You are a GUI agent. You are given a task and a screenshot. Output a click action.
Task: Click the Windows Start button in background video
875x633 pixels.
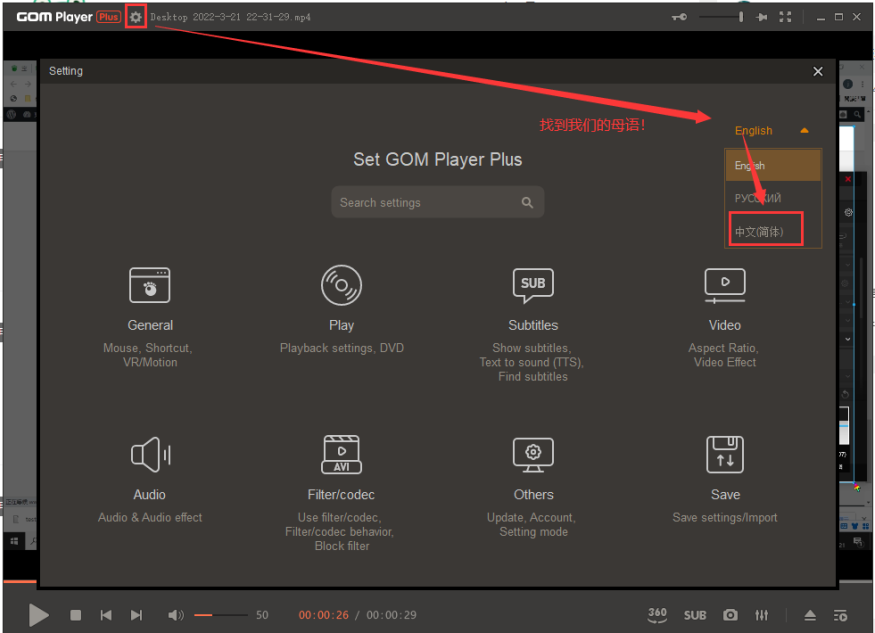click(x=15, y=541)
